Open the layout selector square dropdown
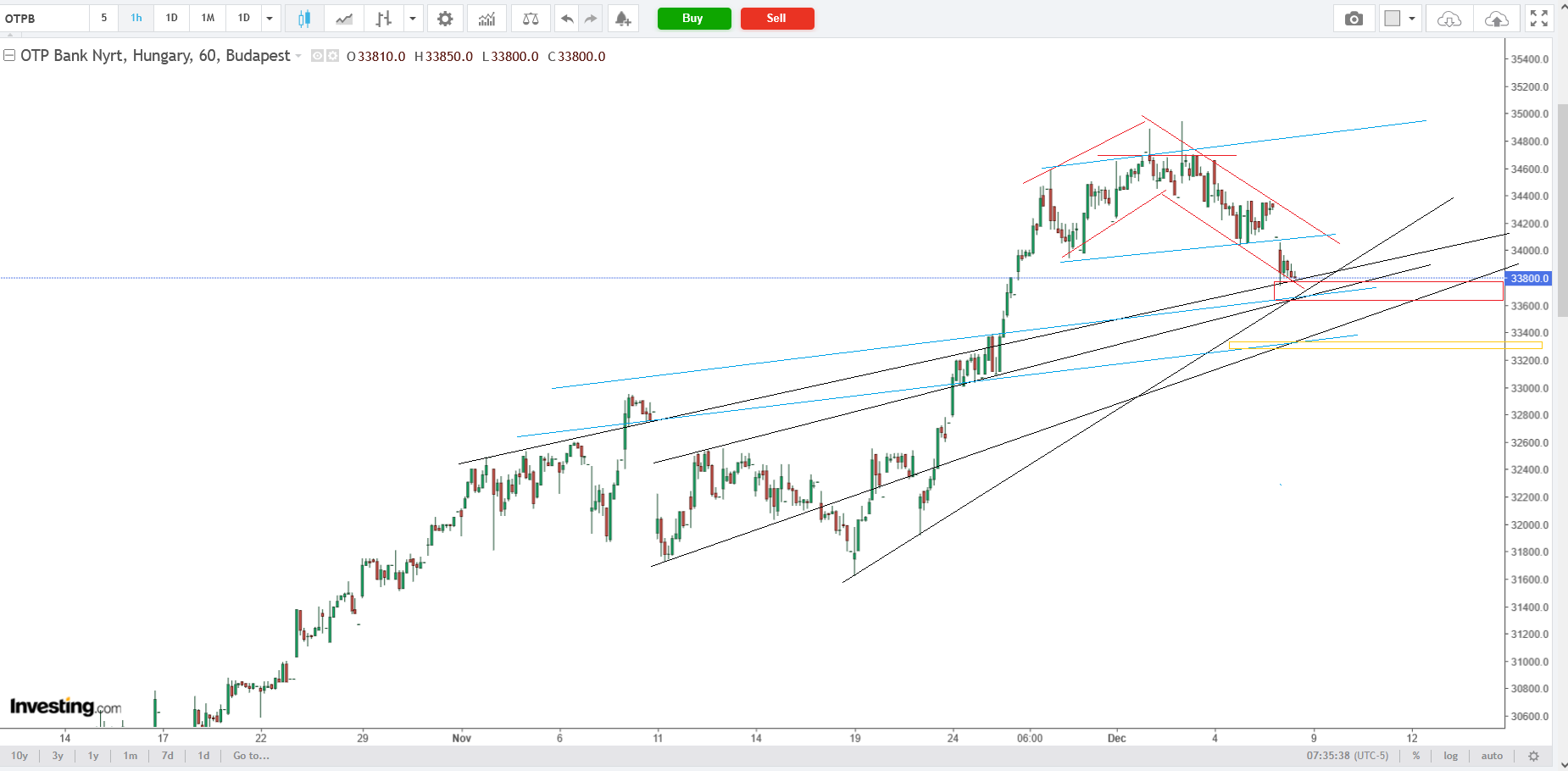The image size is (1568, 771). (x=1399, y=19)
